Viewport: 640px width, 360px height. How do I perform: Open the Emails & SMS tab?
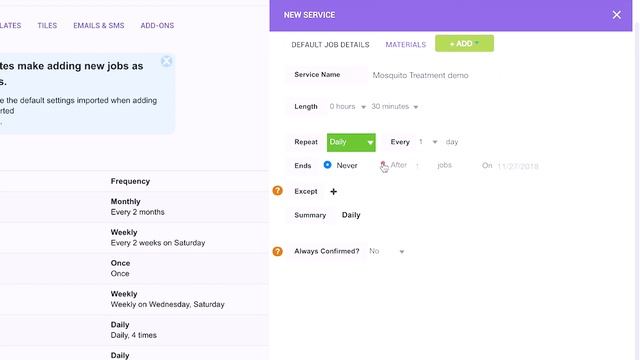pos(99,25)
